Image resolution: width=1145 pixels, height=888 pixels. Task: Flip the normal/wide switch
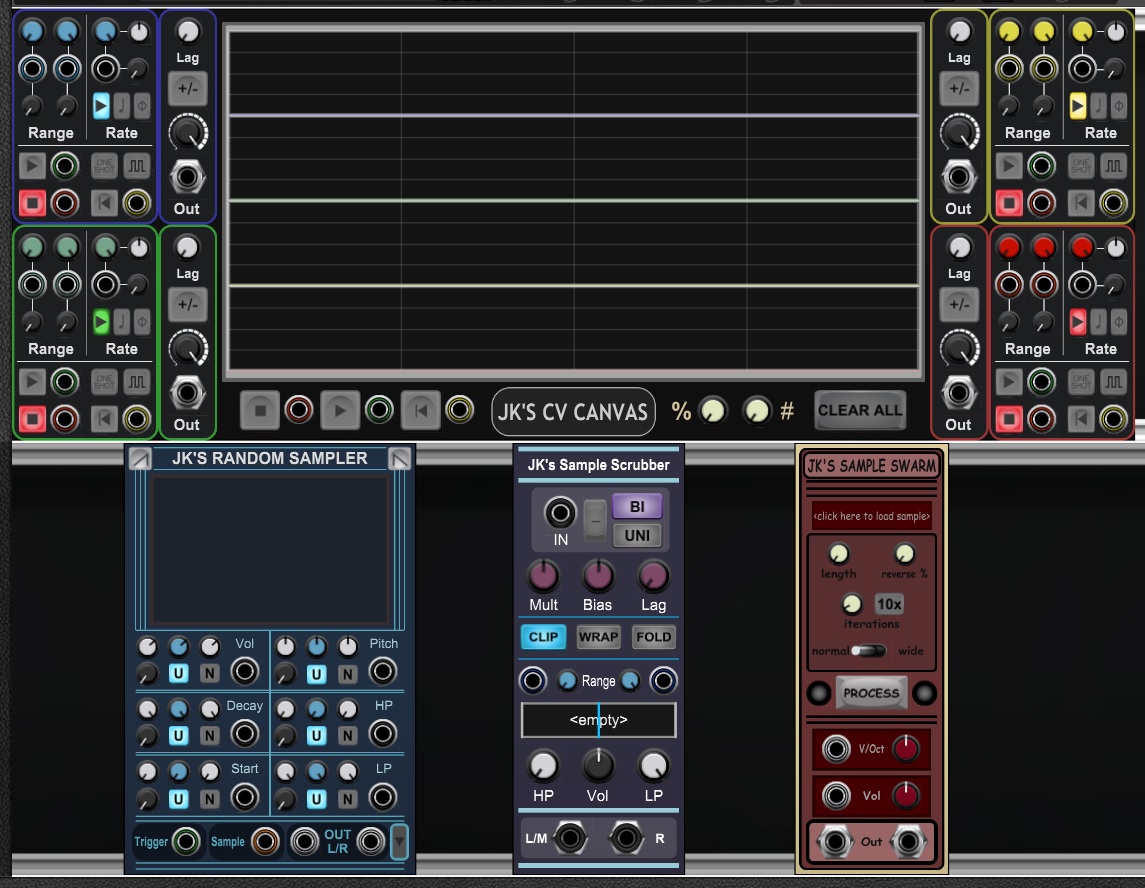coord(869,651)
